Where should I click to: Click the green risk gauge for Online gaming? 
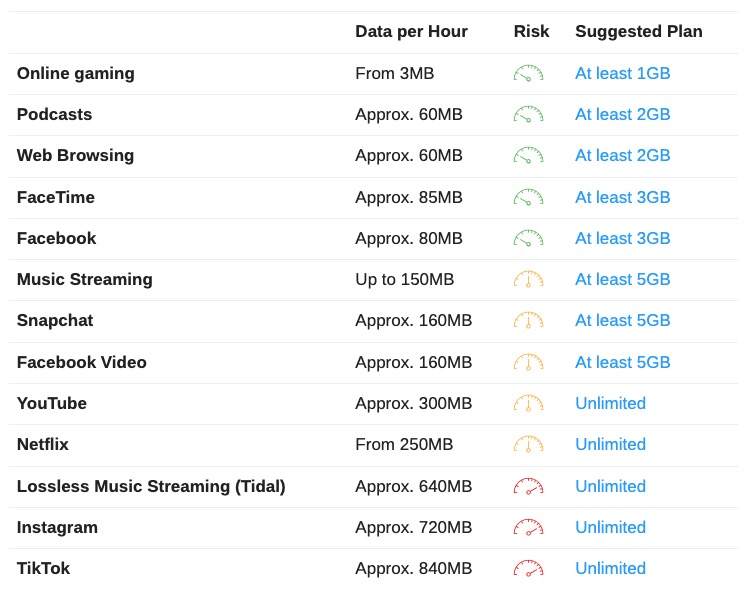click(x=529, y=73)
